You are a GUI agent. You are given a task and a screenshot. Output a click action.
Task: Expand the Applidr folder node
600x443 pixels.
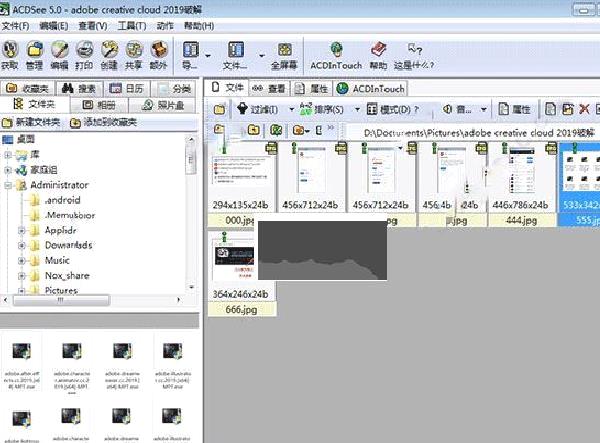(22, 231)
